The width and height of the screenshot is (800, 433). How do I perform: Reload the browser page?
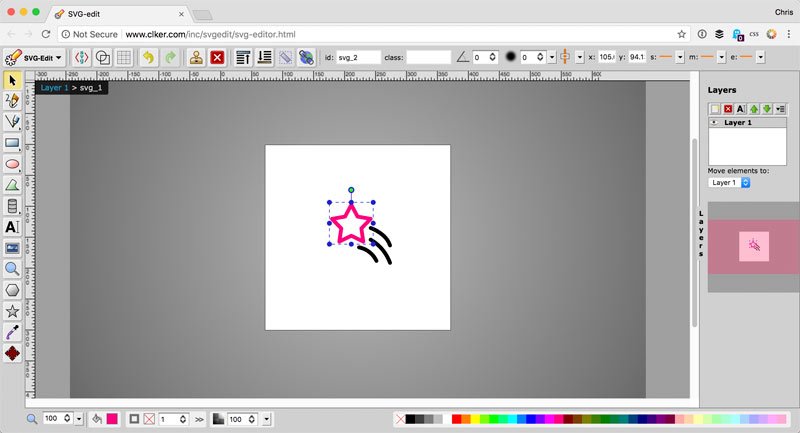[x=46, y=34]
